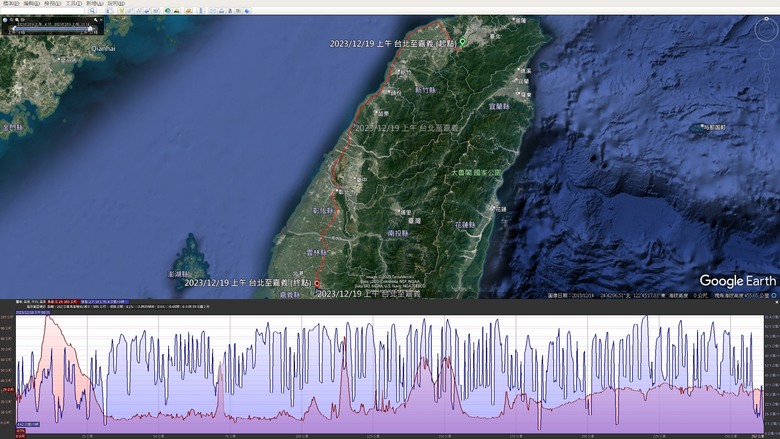The width and height of the screenshot is (780, 439).
Task: Click the right time slider thumb
Action: pos(90,29)
